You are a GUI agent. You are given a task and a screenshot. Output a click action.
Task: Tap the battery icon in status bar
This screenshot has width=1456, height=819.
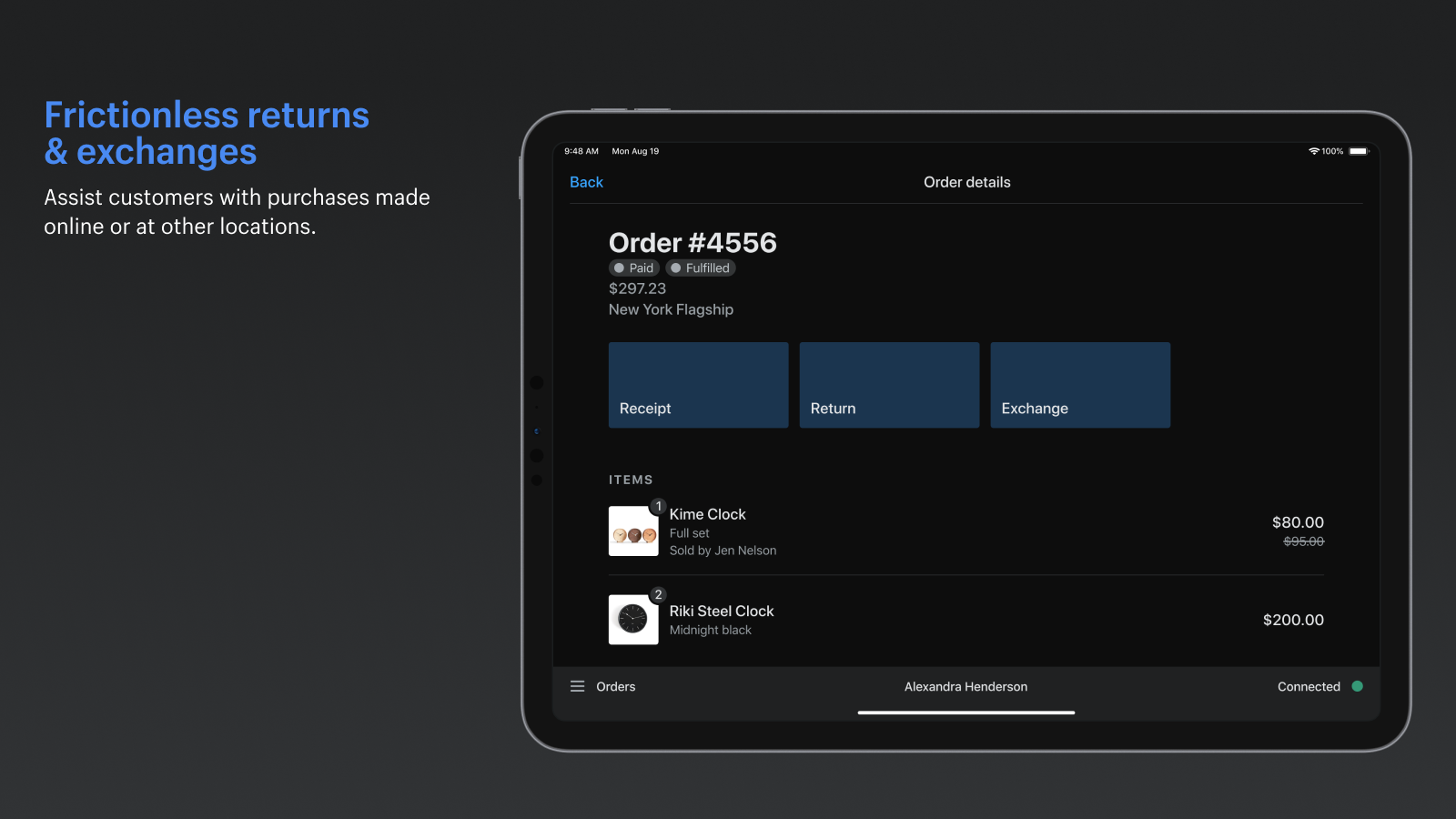click(1359, 151)
